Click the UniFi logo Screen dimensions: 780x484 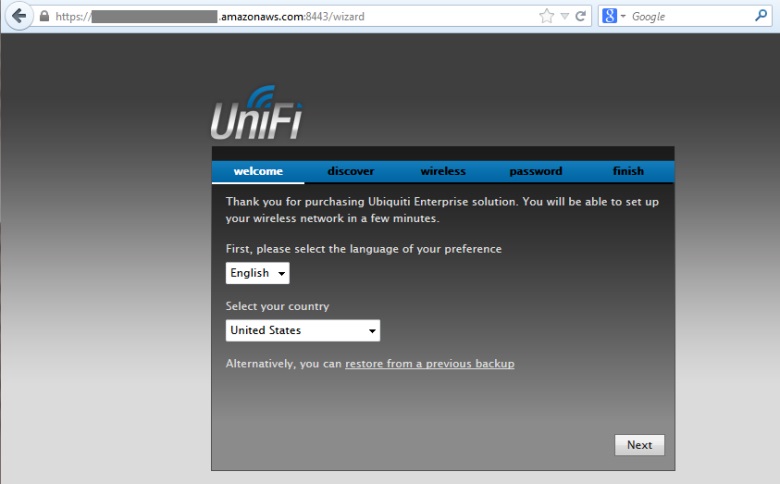(257, 113)
